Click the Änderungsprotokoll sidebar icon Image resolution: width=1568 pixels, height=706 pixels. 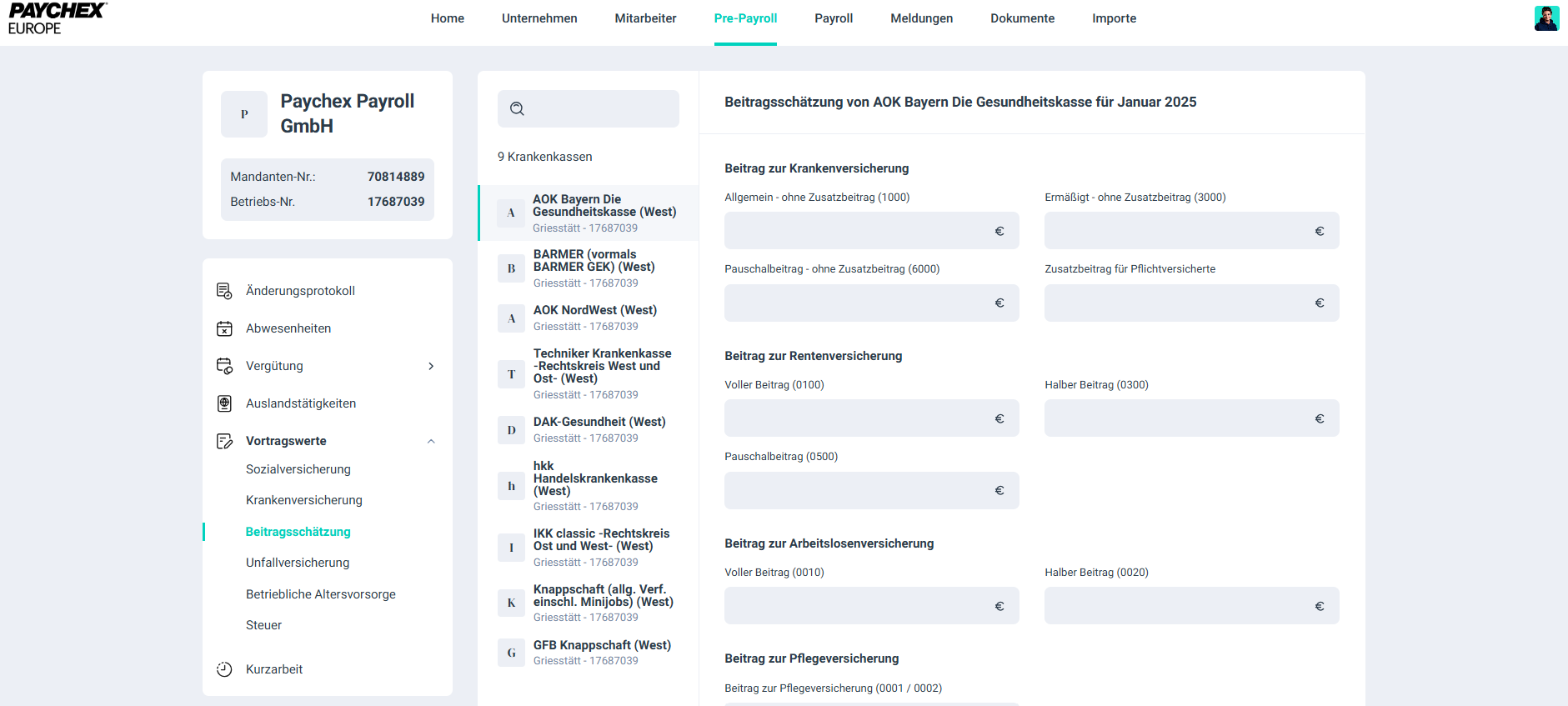(x=224, y=291)
